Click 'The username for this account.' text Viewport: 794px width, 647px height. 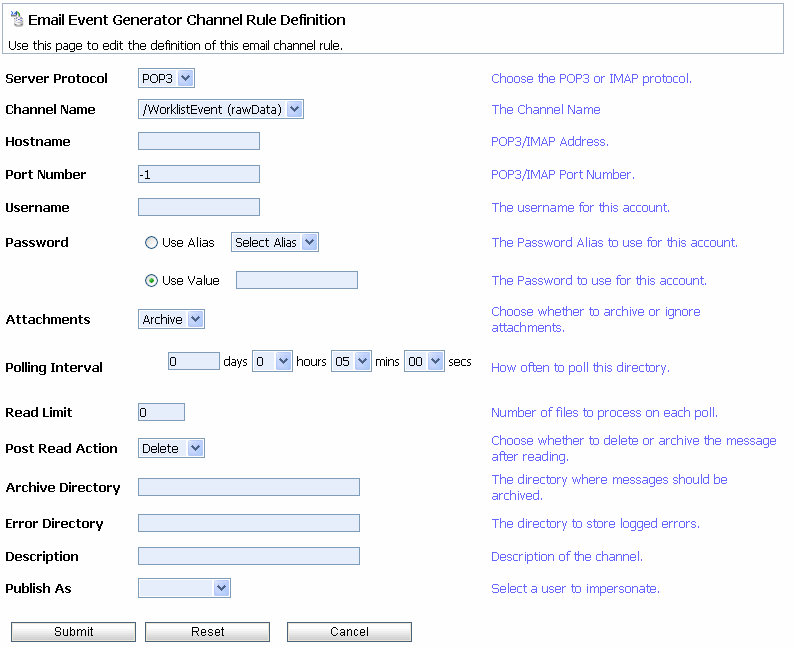pyautogui.click(x=581, y=208)
